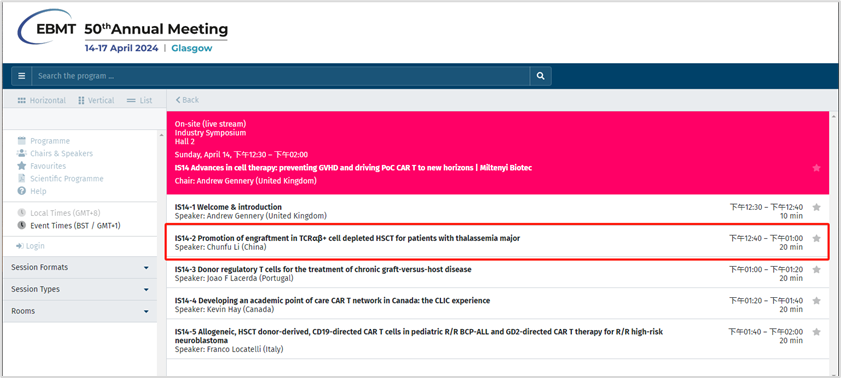Expand the Session Types filter
The image size is (841, 378).
point(80,289)
